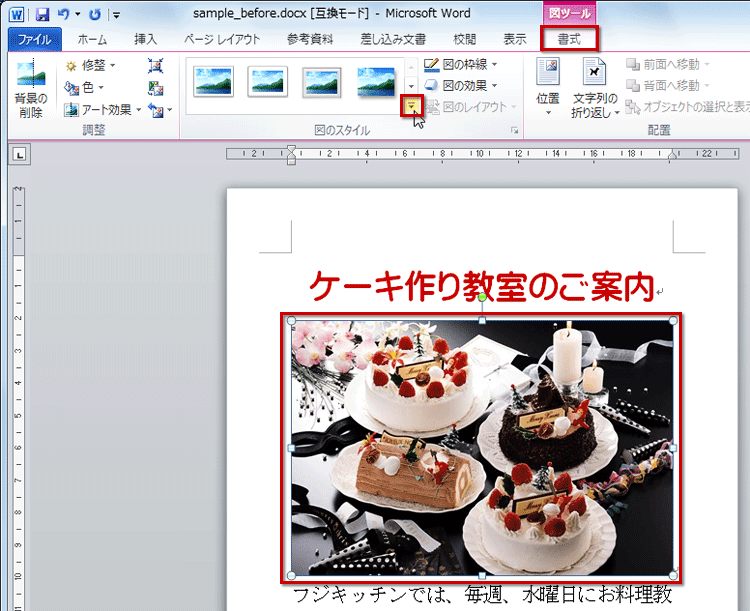Open the アート効果 artistic effects dropdown

click(x=103, y=110)
